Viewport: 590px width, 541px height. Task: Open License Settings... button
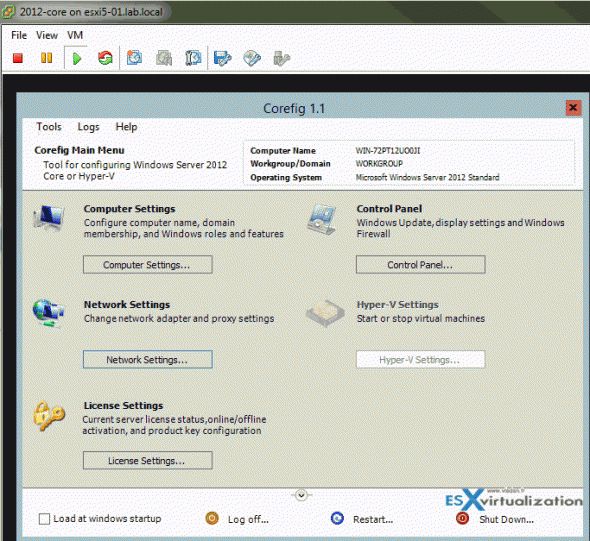[x=148, y=460]
